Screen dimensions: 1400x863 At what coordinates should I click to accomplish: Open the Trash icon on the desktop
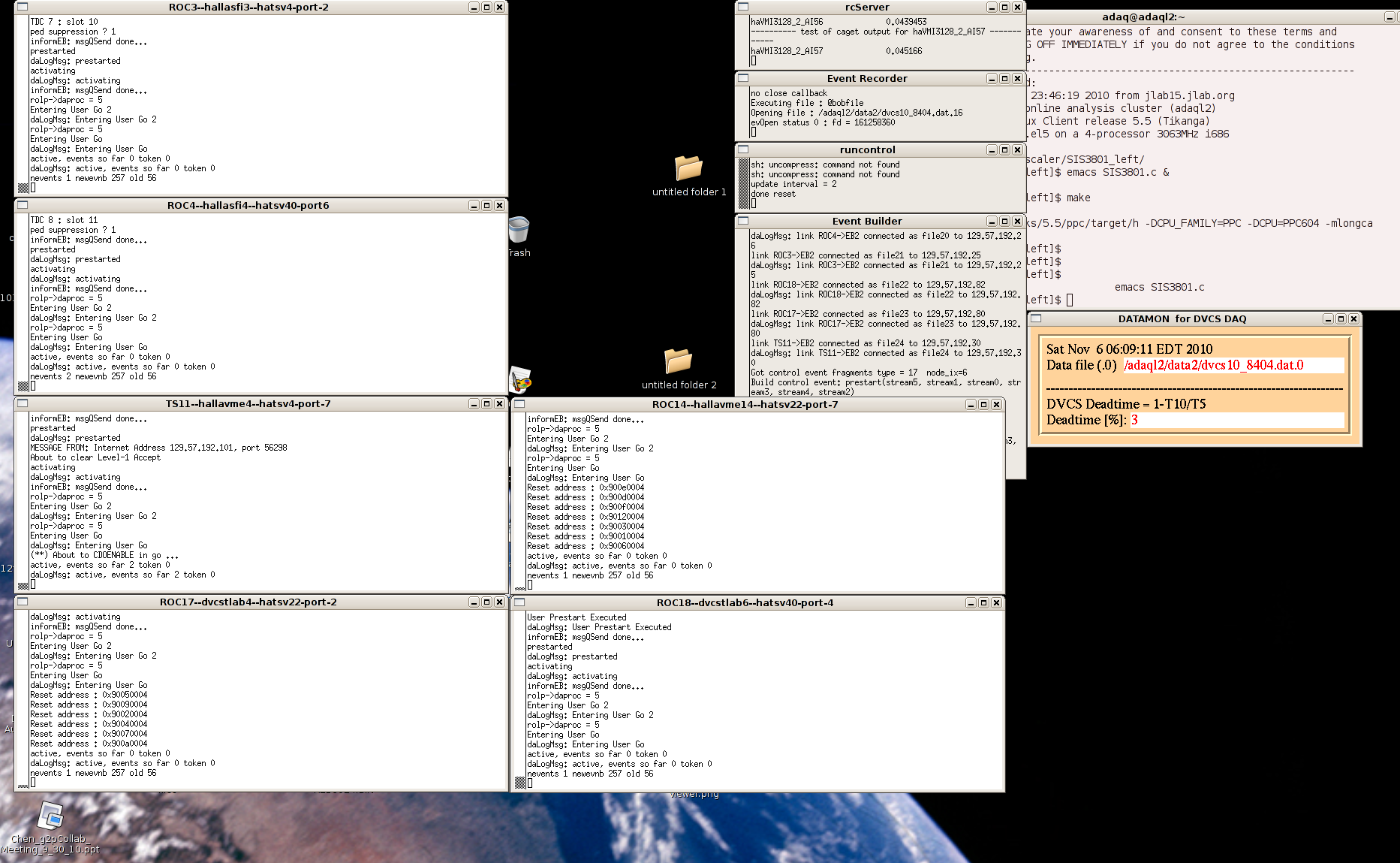[x=519, y=230]
